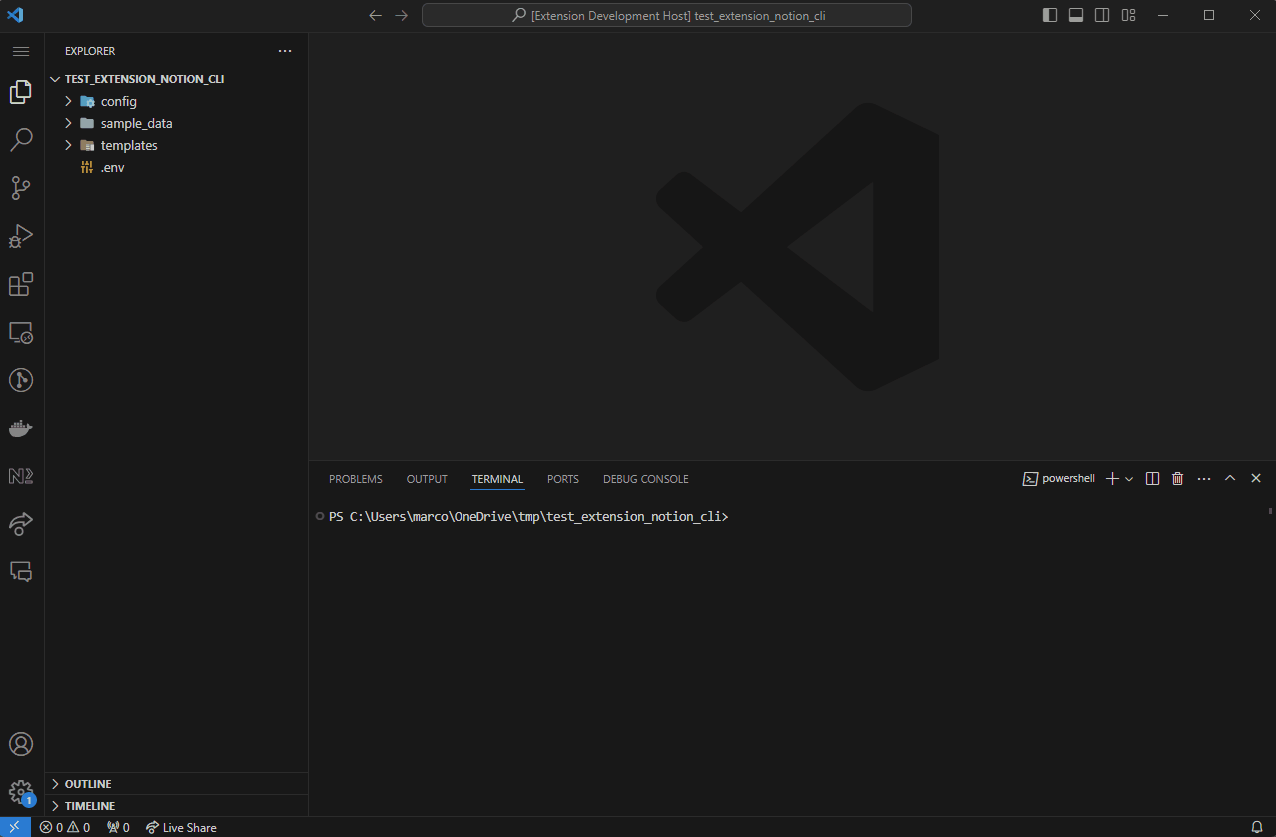The height and width of the screenshot is (837, 1276).
Task: Switch to the Problems tab
Action: (x=356, y=479)
